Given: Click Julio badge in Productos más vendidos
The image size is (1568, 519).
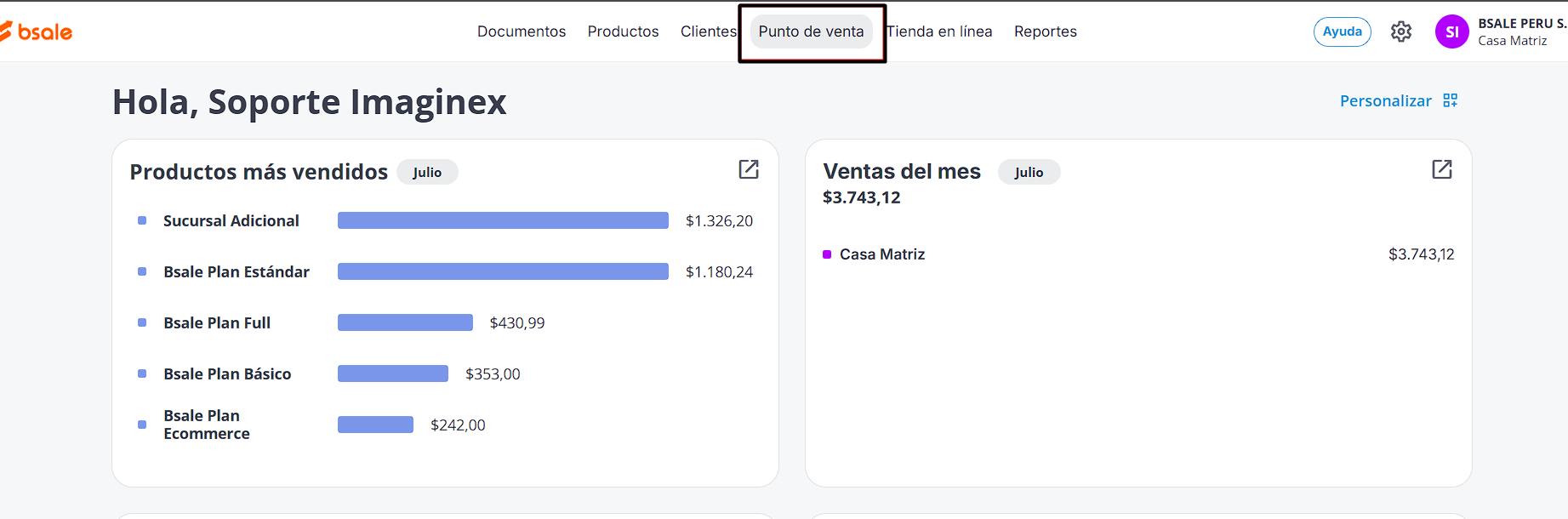Looking at the screenshot, I should click(427, 172).
